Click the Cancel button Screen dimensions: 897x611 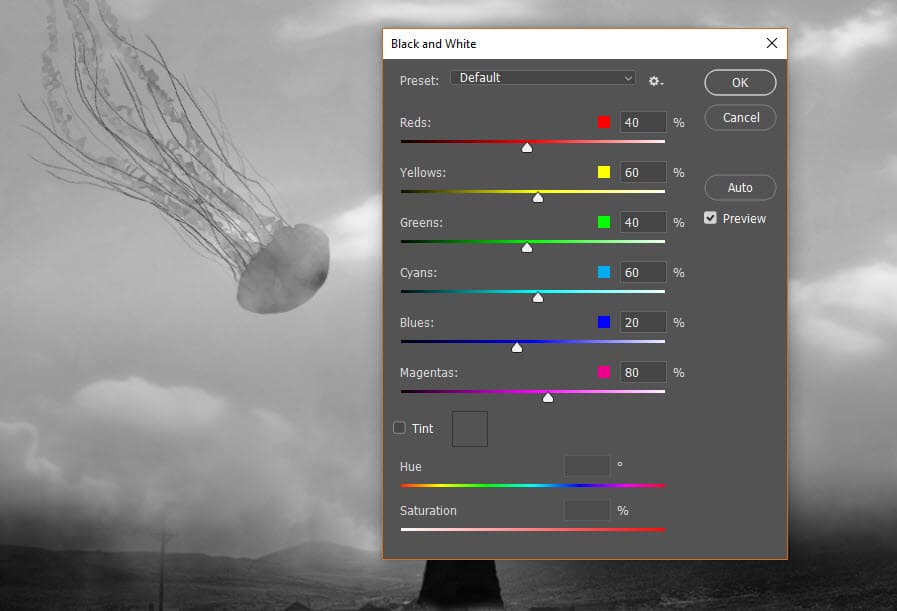pyautogui.click(x=740, y=117)
